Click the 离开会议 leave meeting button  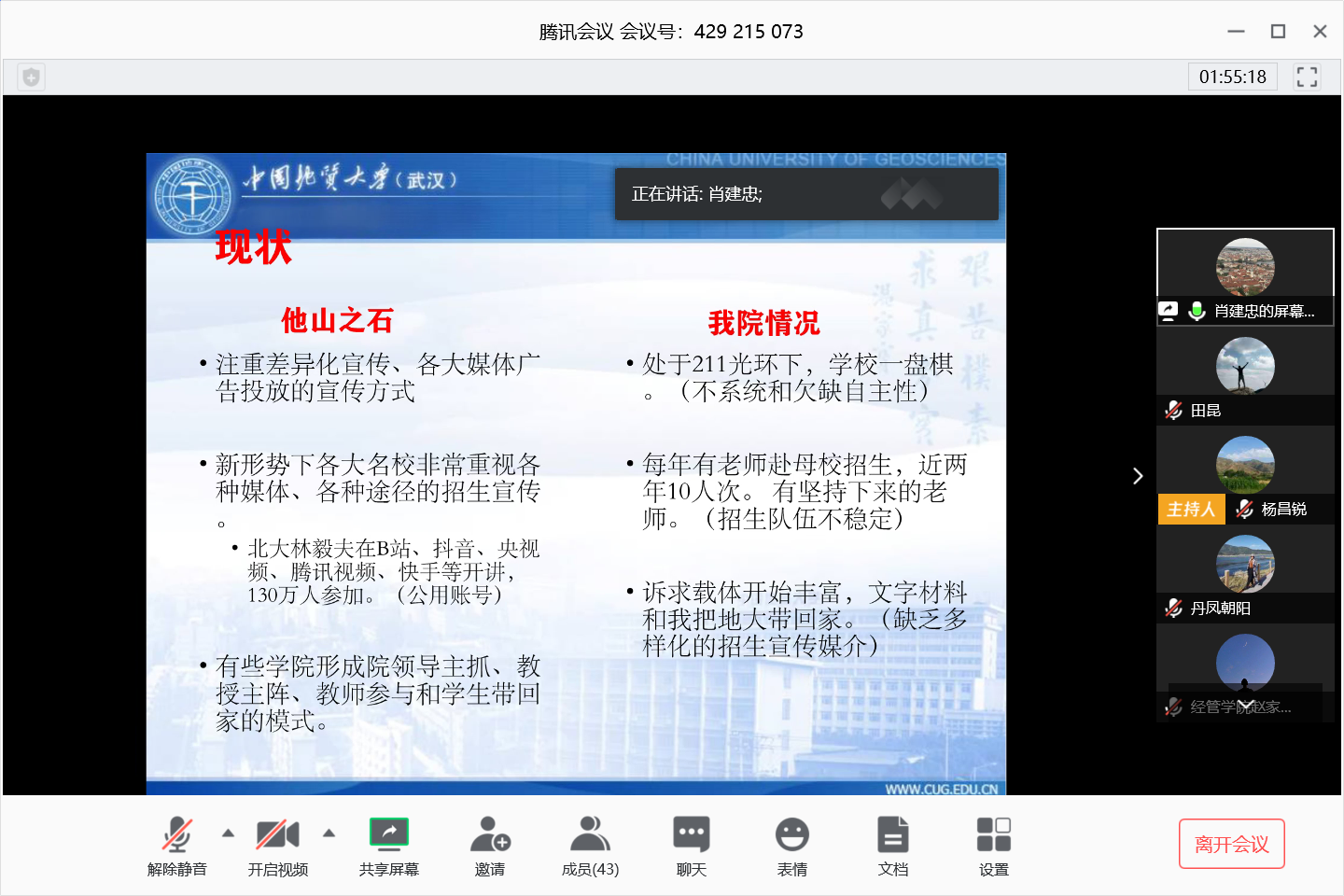pos(1231,844)
